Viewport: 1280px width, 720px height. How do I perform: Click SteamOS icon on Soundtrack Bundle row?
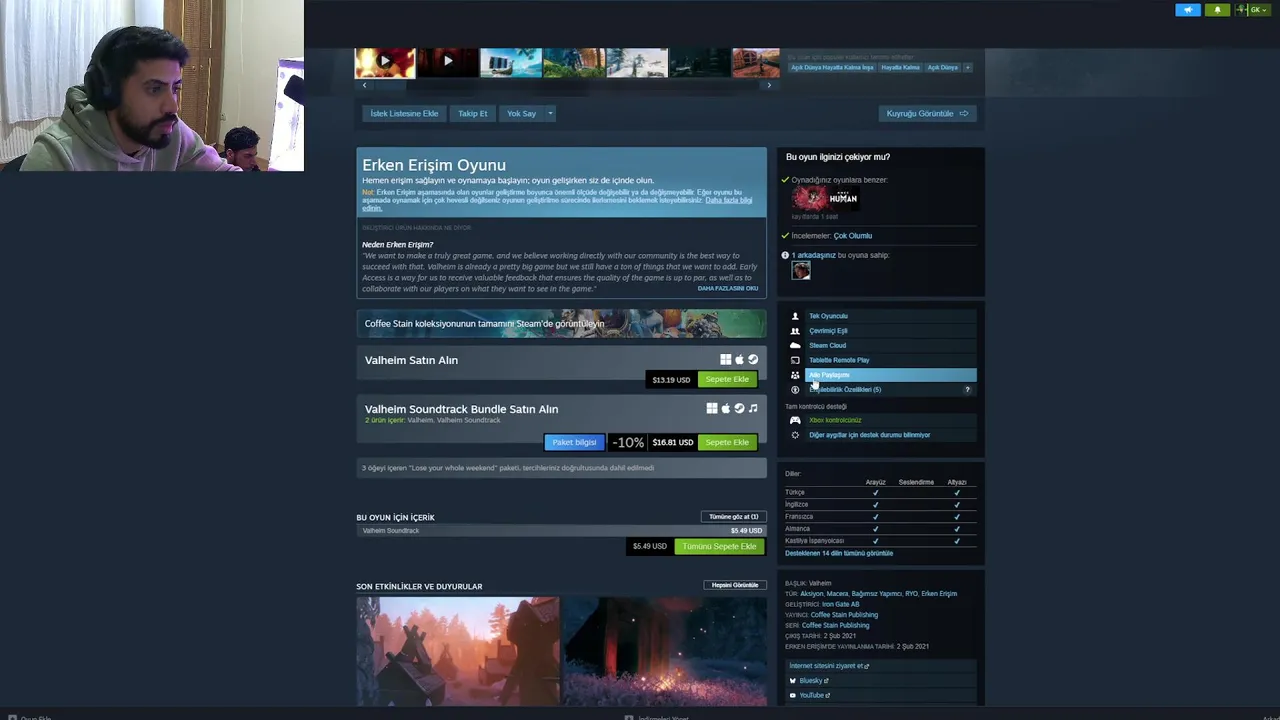tap(739, 408)
